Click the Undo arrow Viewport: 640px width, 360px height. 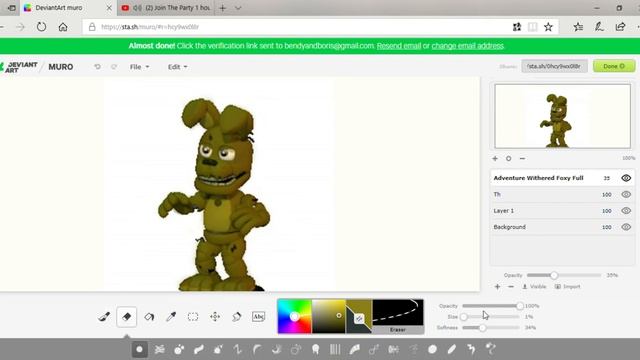pyautogui.click(x=97, y=67)
